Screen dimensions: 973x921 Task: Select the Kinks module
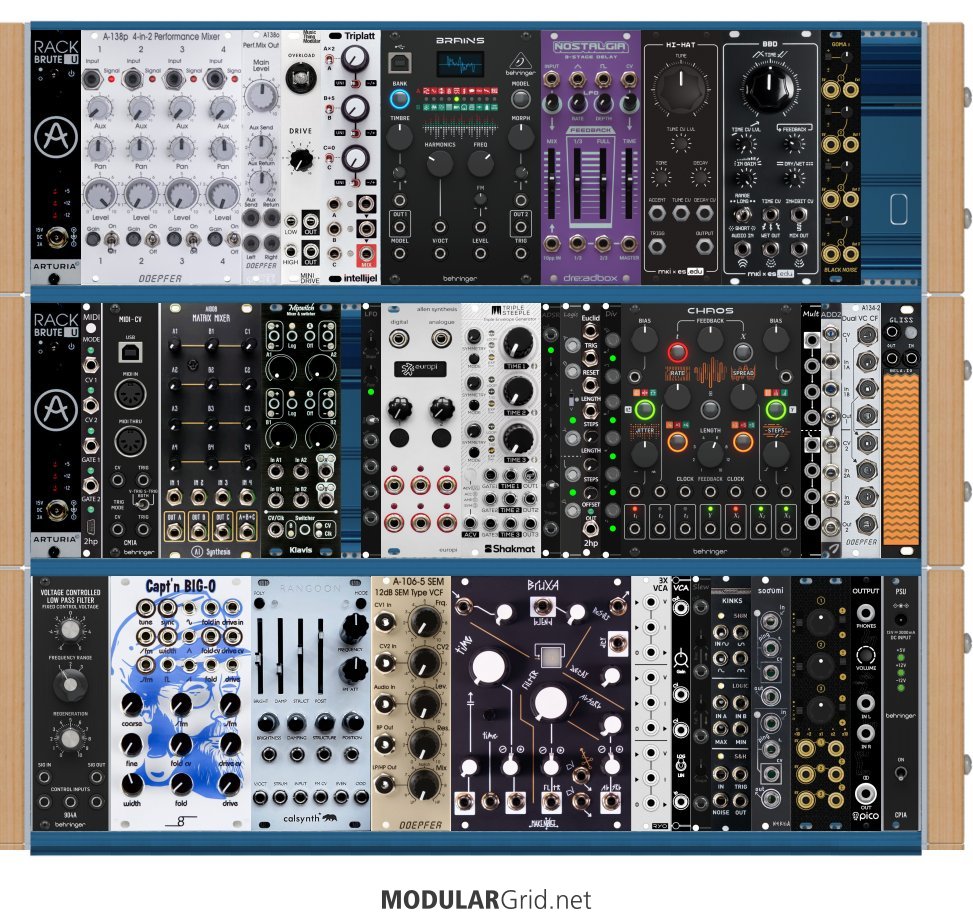730,703
